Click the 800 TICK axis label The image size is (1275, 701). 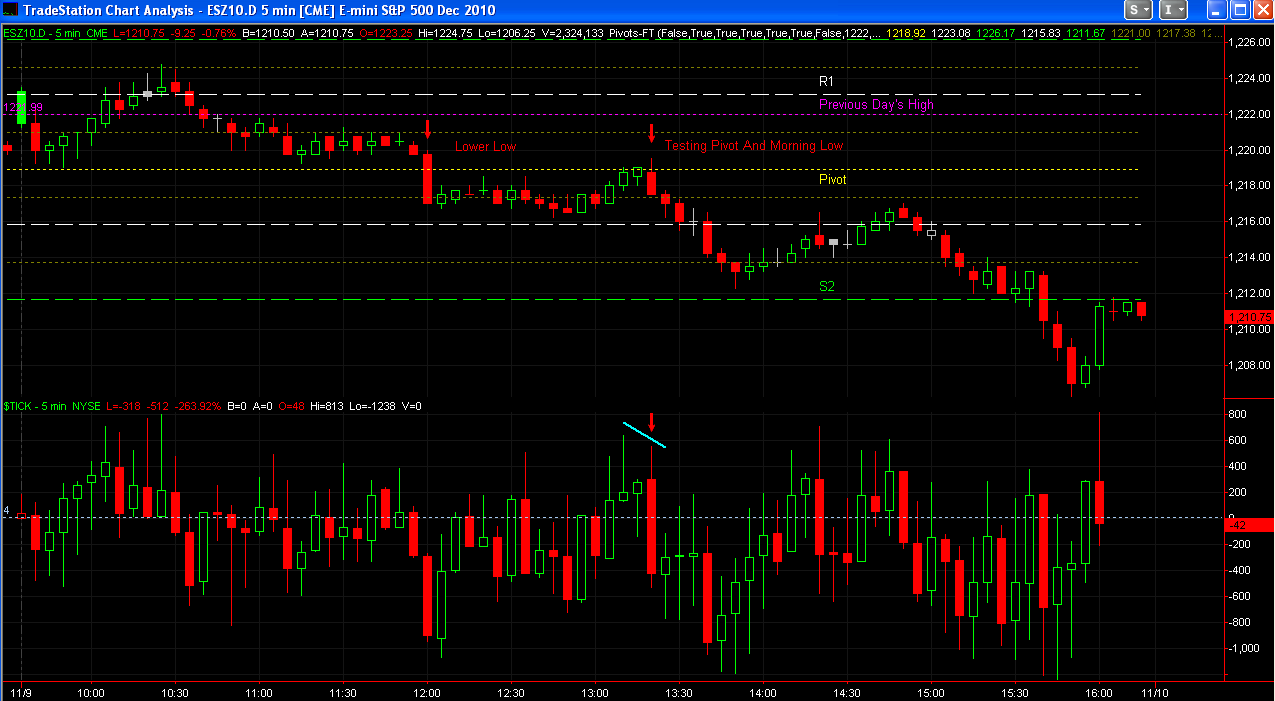(x=1237, y=414)
